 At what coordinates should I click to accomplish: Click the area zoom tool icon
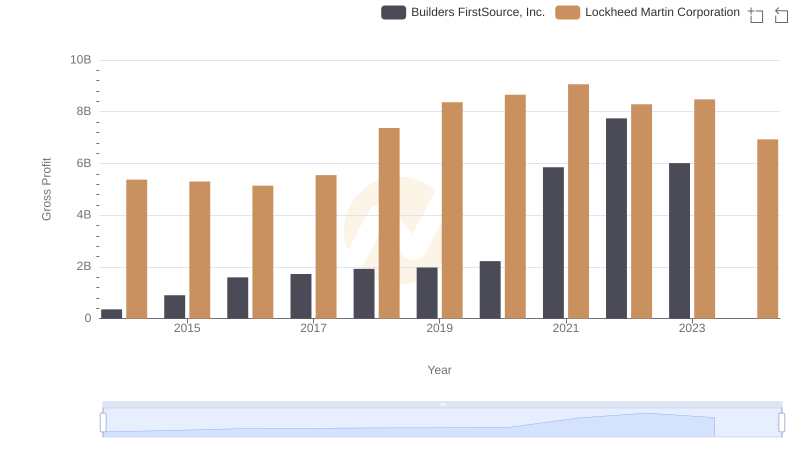coord(756,15)
